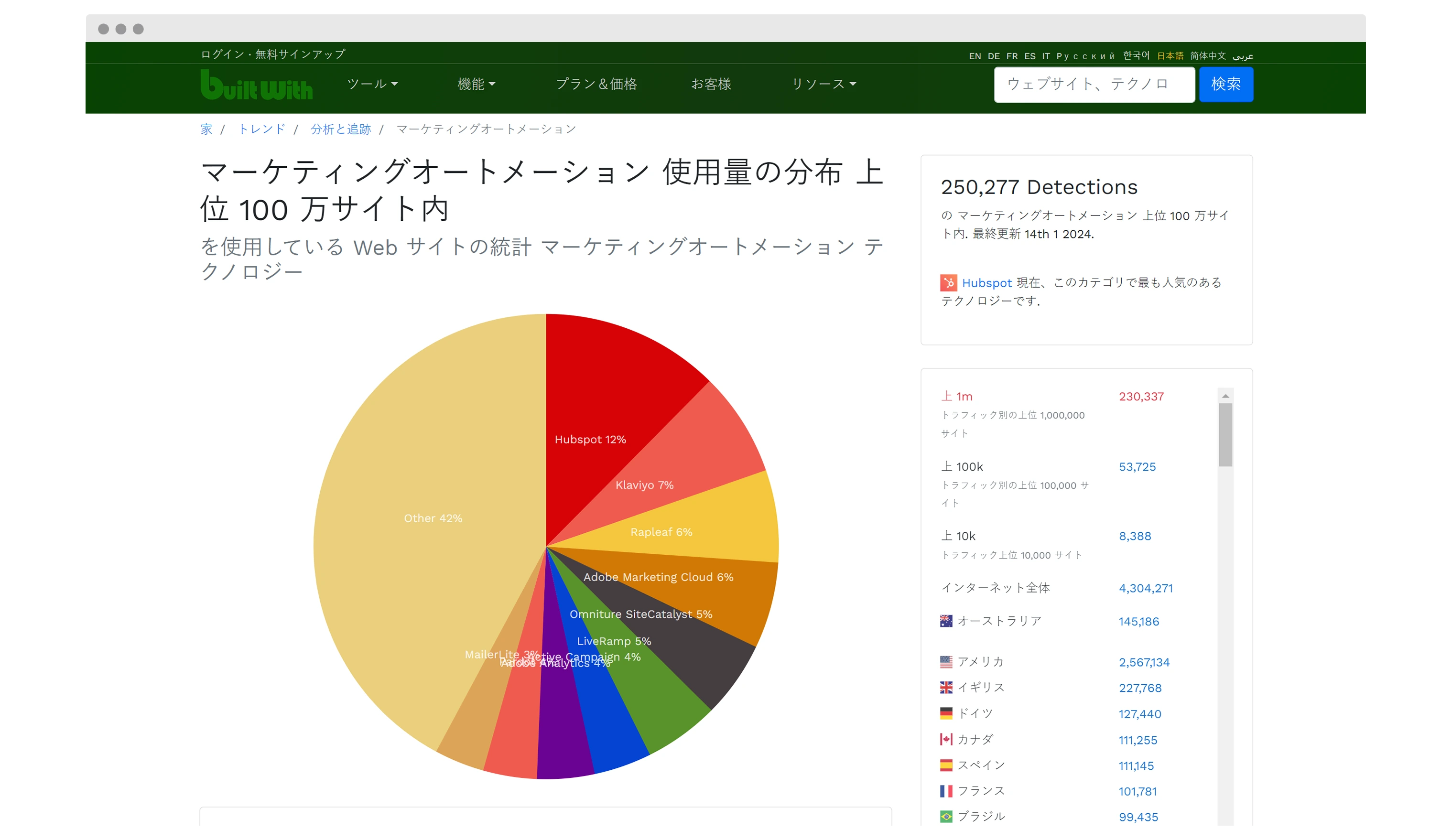Switch language to EN

[x=975, y=56]
